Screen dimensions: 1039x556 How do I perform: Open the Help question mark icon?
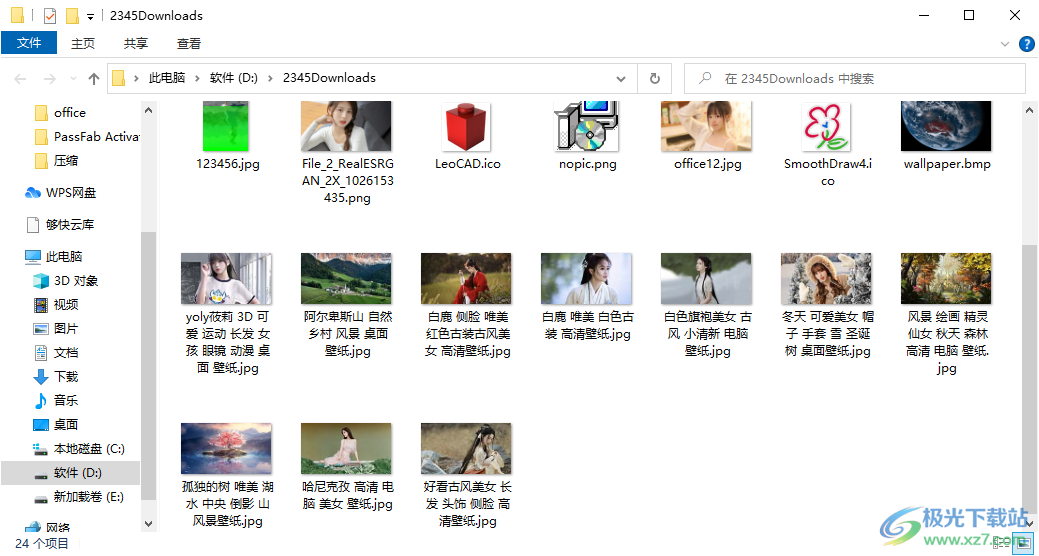tap(1026, 44)
